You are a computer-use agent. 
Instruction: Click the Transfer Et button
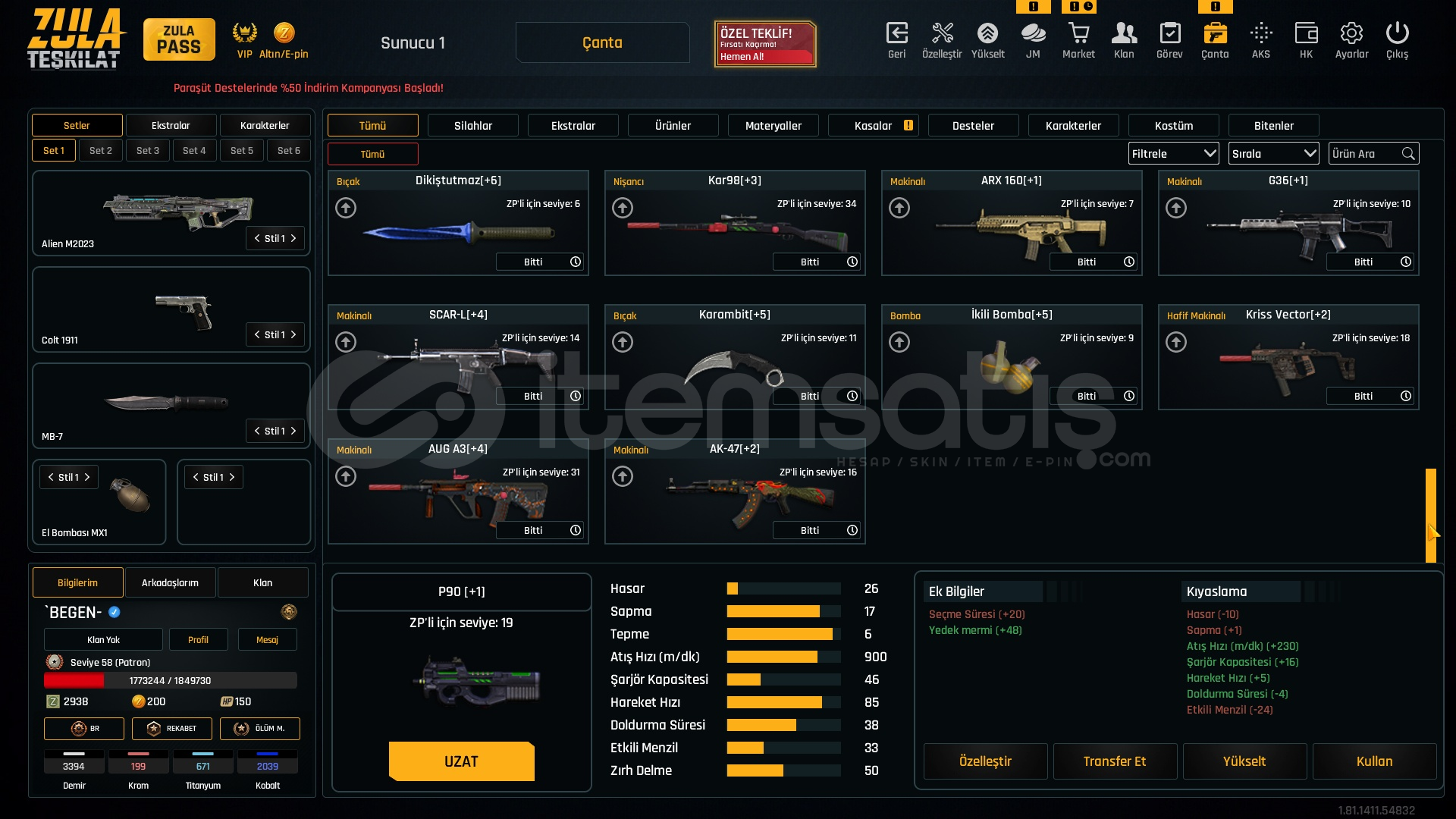(1114, 761)
